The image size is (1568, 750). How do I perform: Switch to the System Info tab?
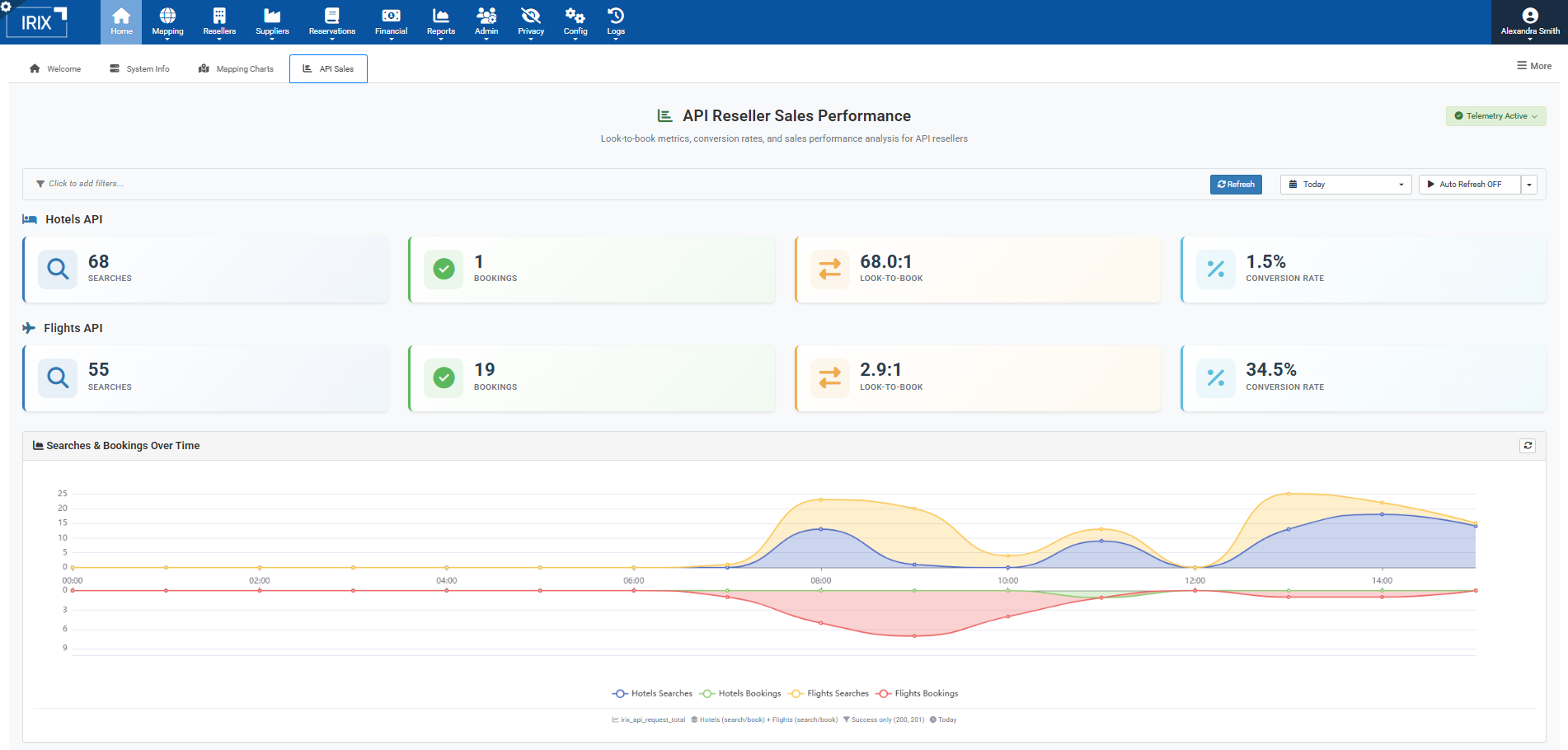coord(139,68)
